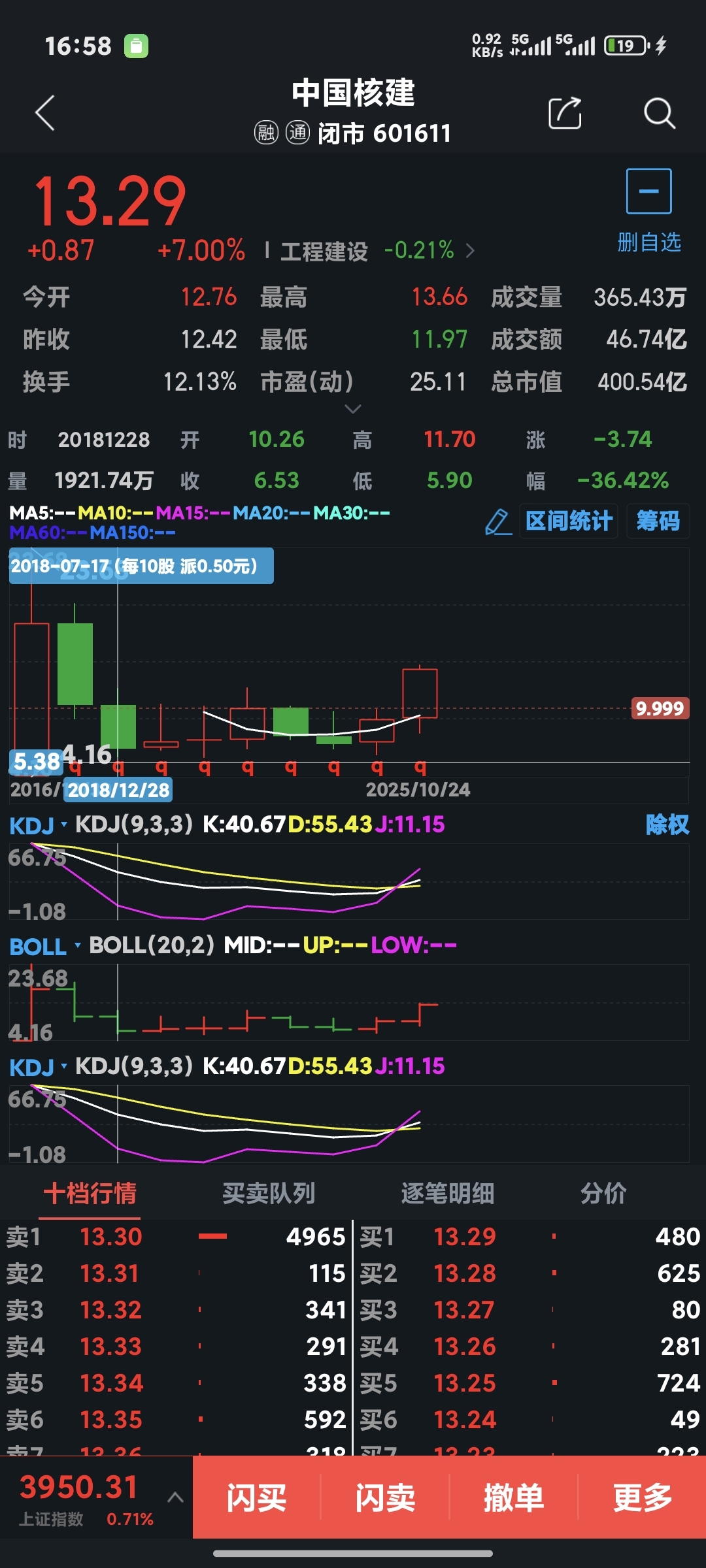Tap the -36.42% change value
The height and width of the screenshot is (1568, 706).
click(x=623, y=481)
